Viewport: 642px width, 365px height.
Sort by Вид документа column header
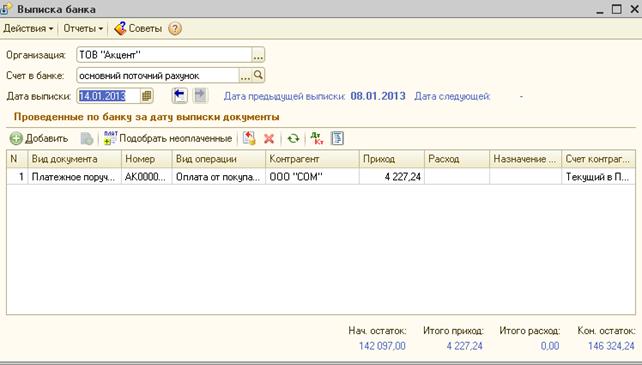click(75, 159)
